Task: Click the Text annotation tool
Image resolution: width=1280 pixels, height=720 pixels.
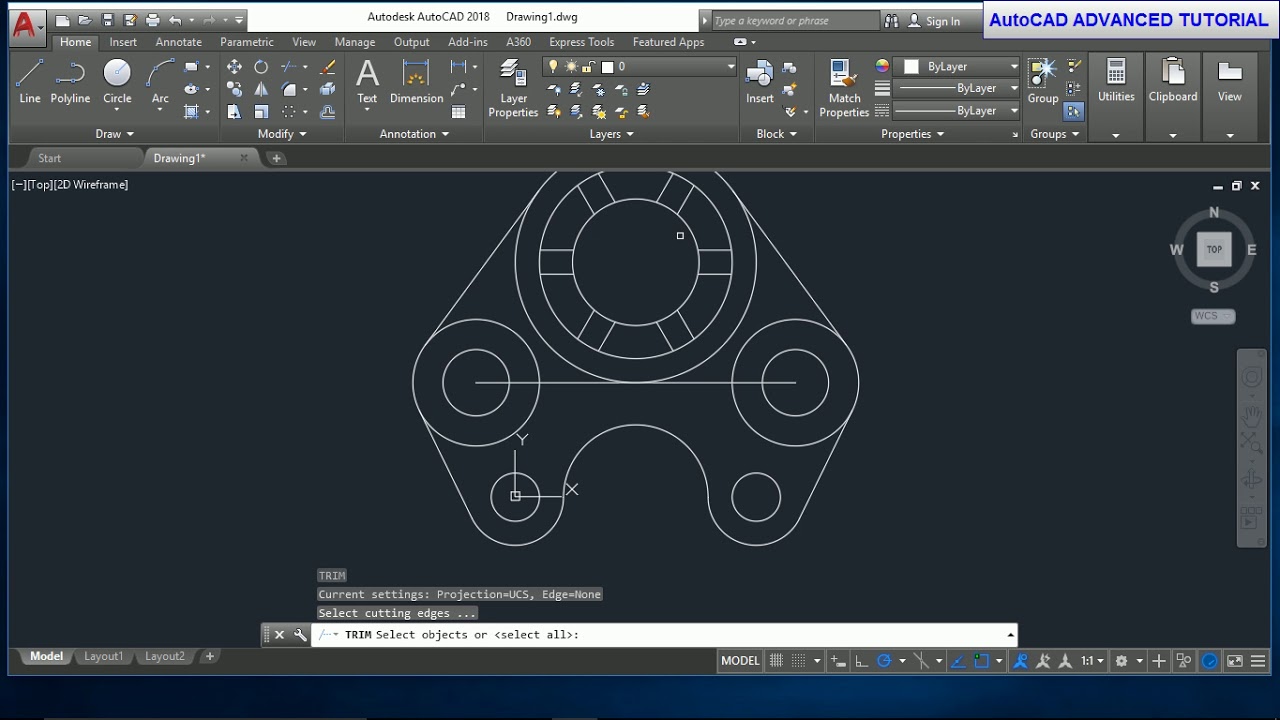Action: [x=367, y=81]
